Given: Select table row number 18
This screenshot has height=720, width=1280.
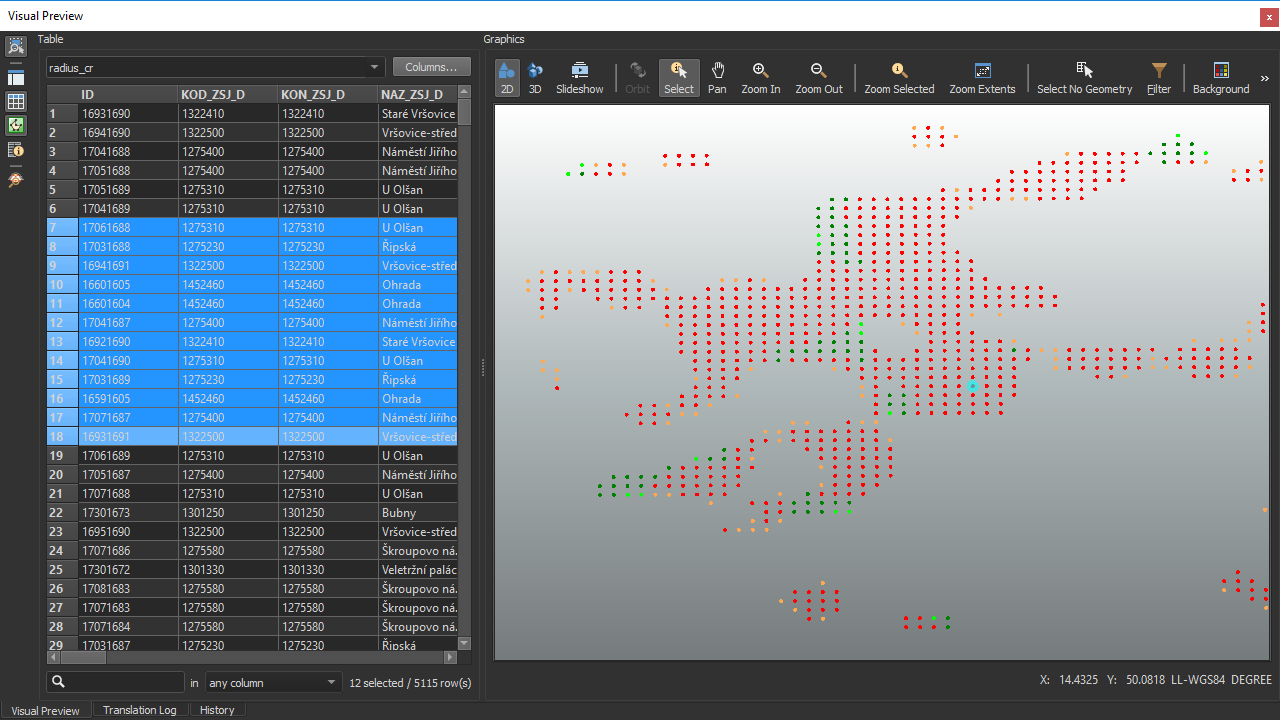Looking at the screenshot, I should [62, 437].
